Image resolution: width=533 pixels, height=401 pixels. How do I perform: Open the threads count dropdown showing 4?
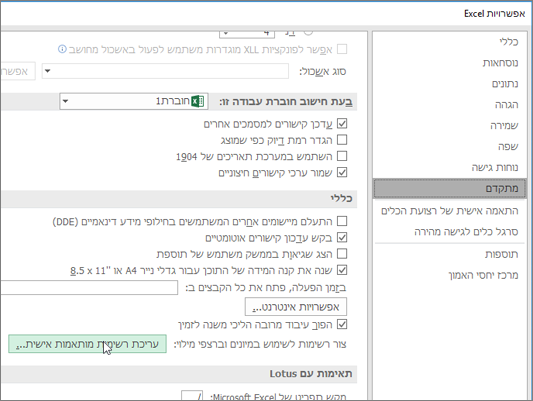pos(247,34)
